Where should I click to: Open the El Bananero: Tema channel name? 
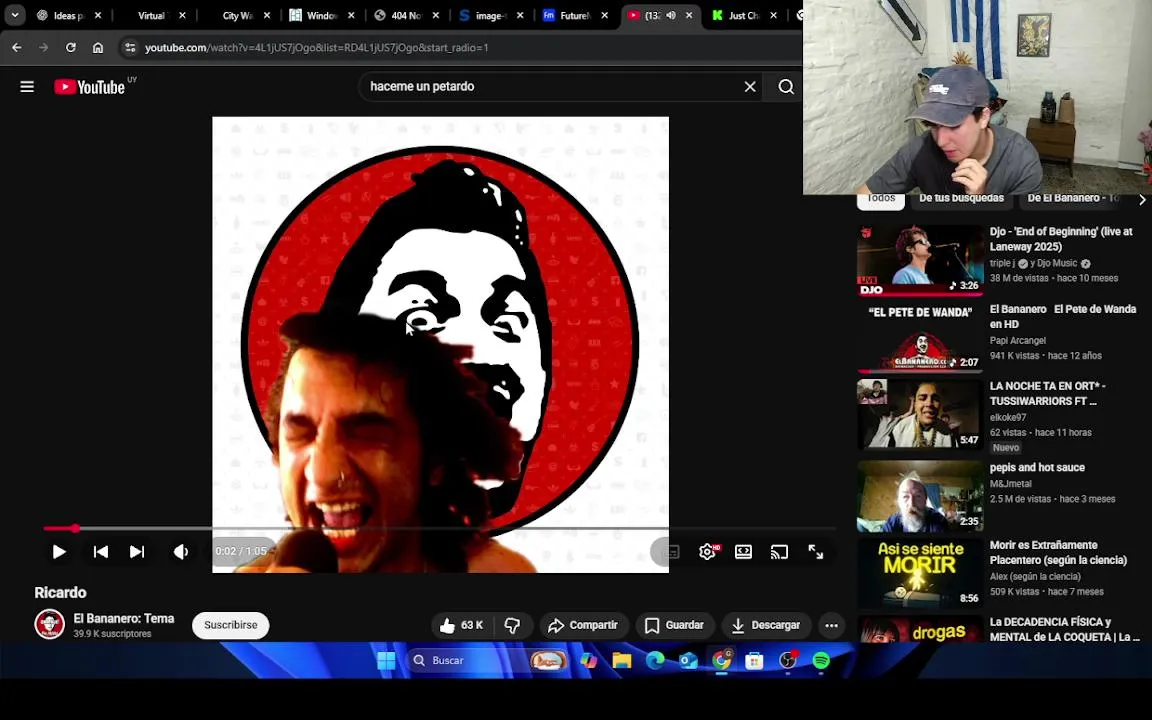123,619
